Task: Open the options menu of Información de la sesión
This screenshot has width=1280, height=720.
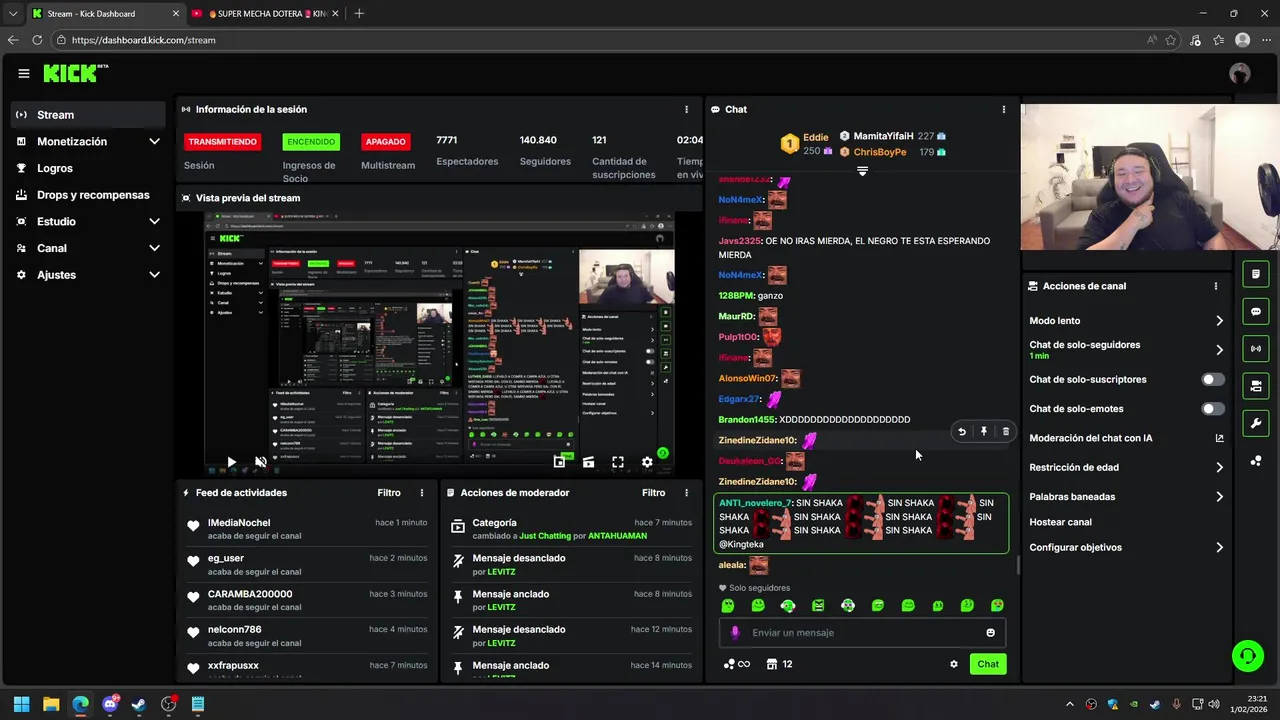Action: click(686, 109)
